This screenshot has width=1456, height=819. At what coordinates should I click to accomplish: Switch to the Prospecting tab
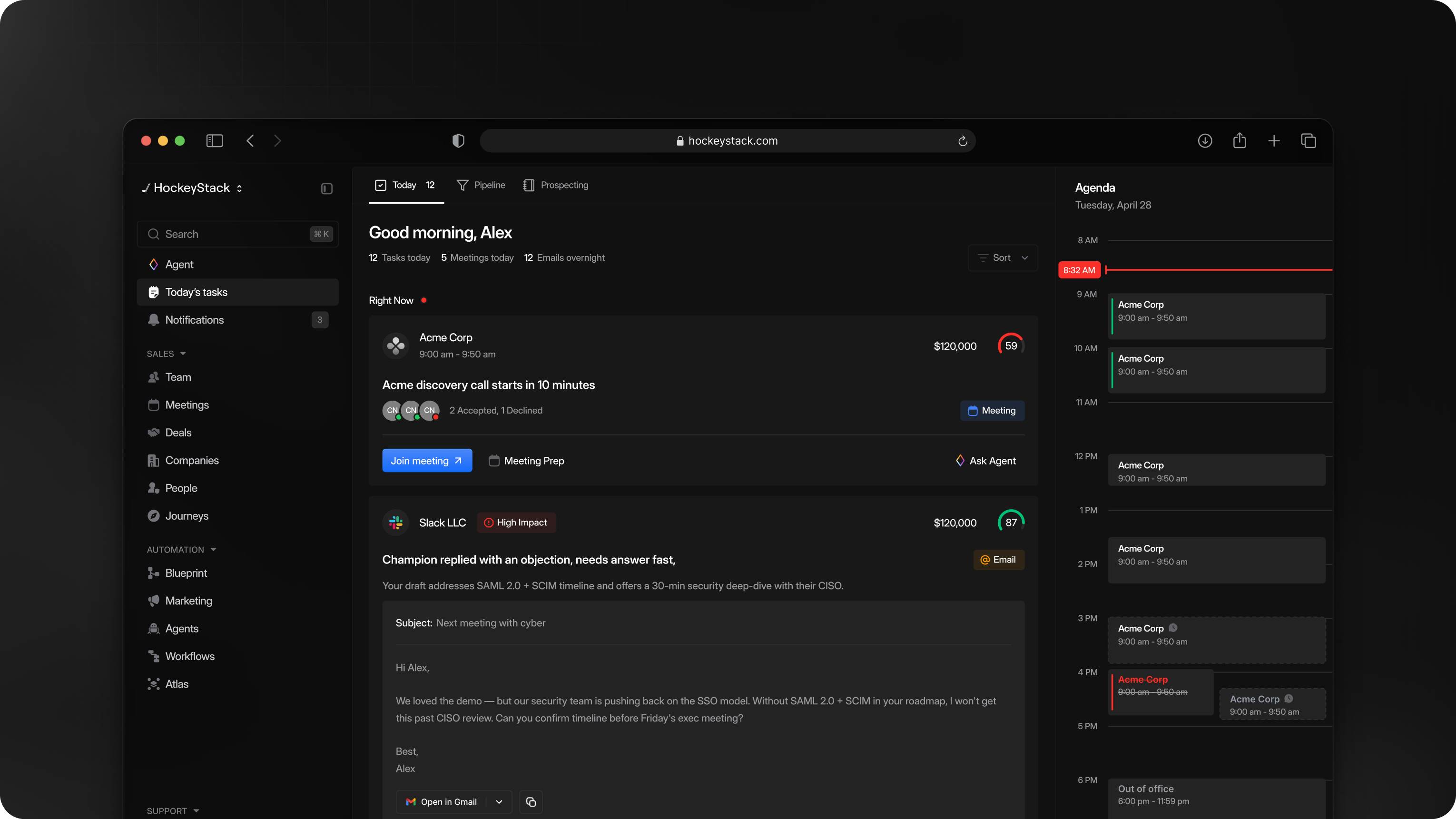pos(556,186)
